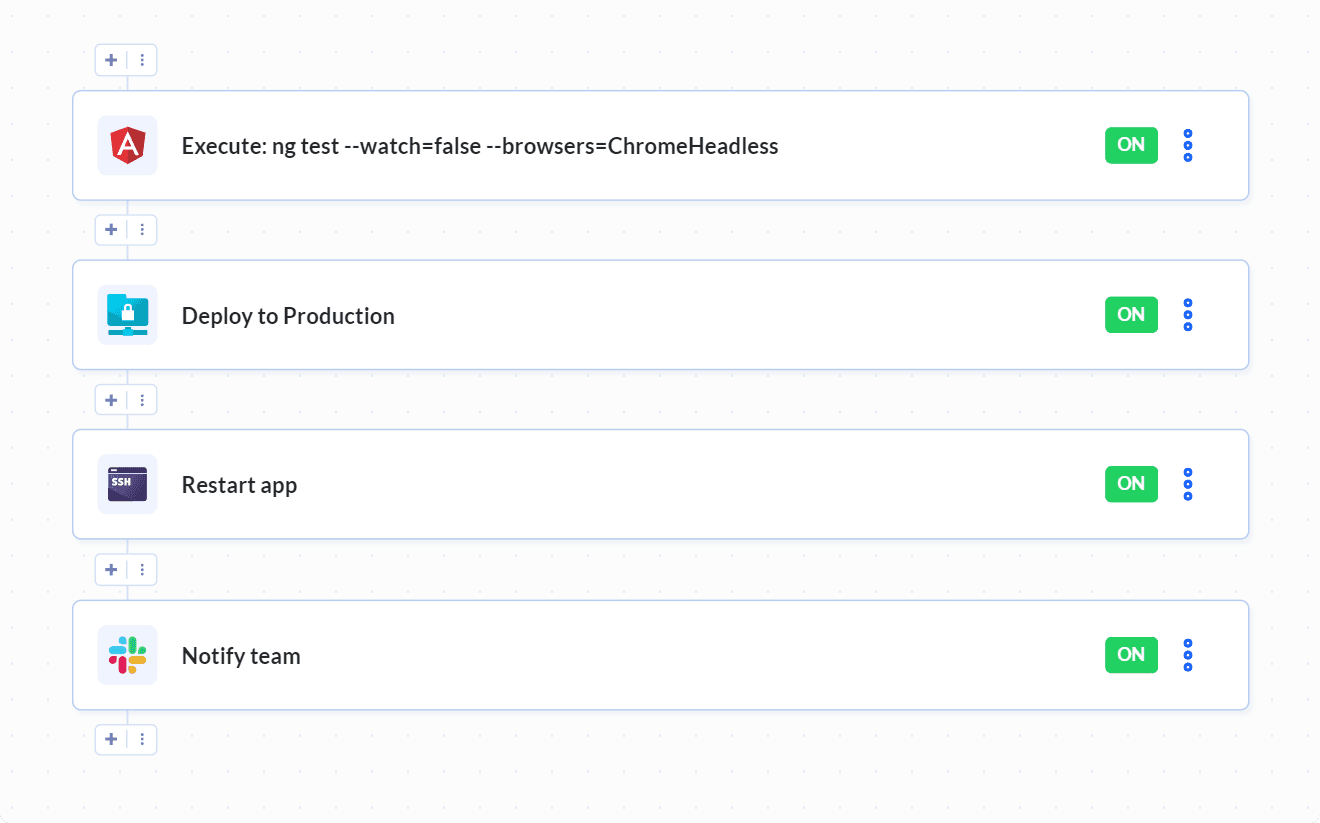
Task: Select the Restart app action title
Action: (x=239, y=484)
